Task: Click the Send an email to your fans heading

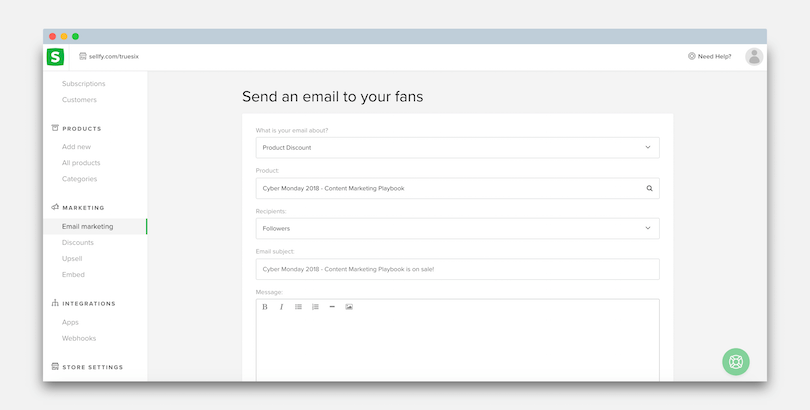Action: pyautogui.click(x=333, y=97)
